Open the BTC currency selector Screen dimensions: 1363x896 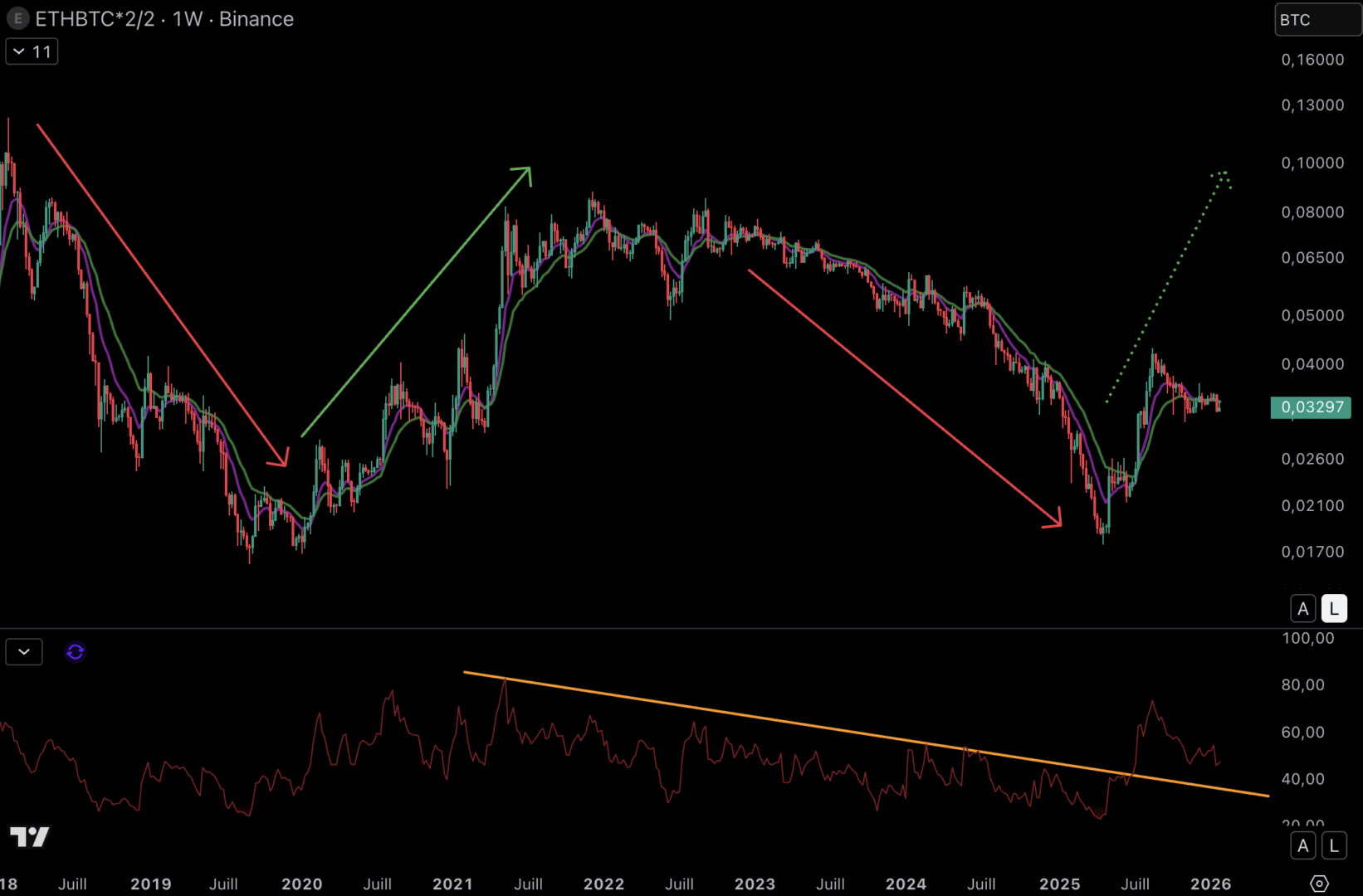1317,20
